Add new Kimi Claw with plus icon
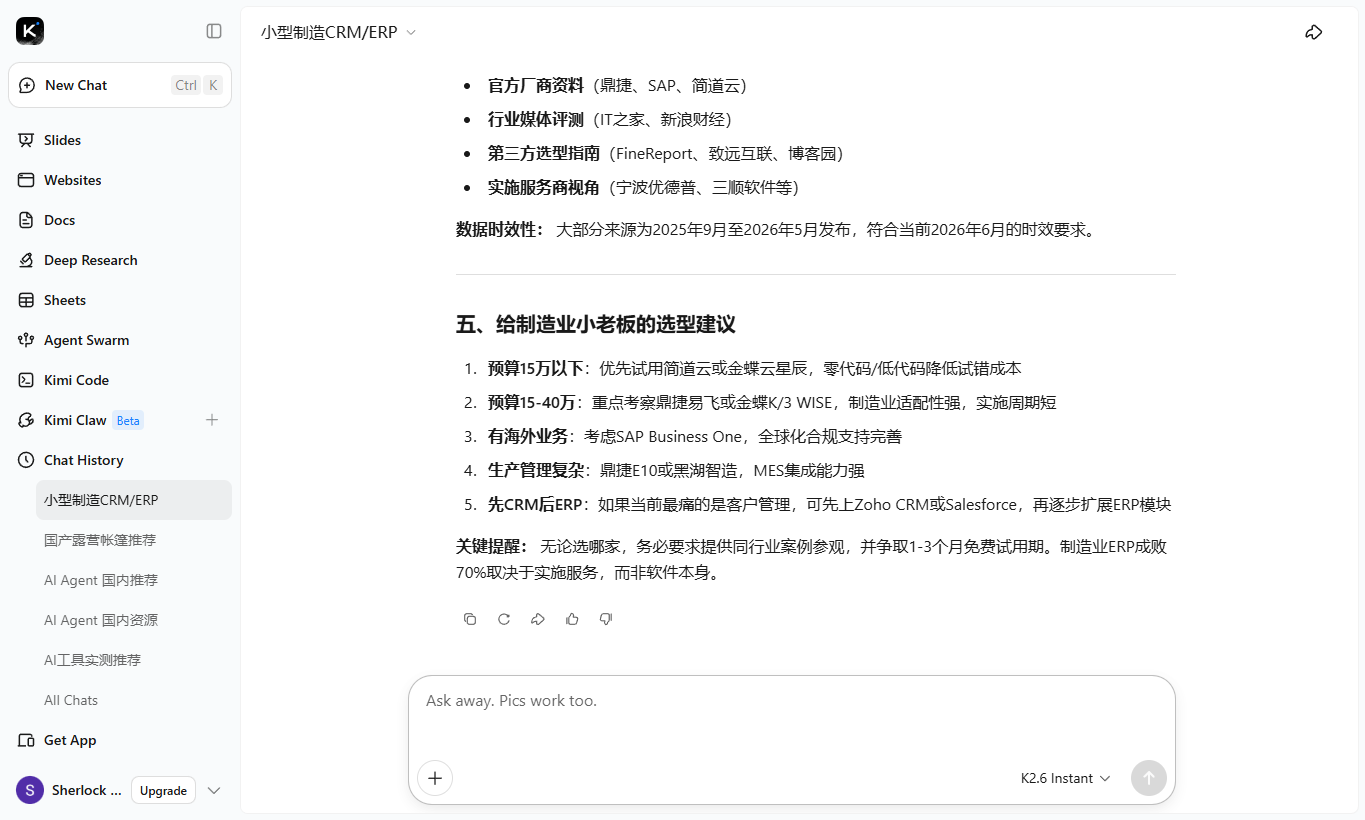The height and width of the screenshot is (820, 1365). (212, 420)
